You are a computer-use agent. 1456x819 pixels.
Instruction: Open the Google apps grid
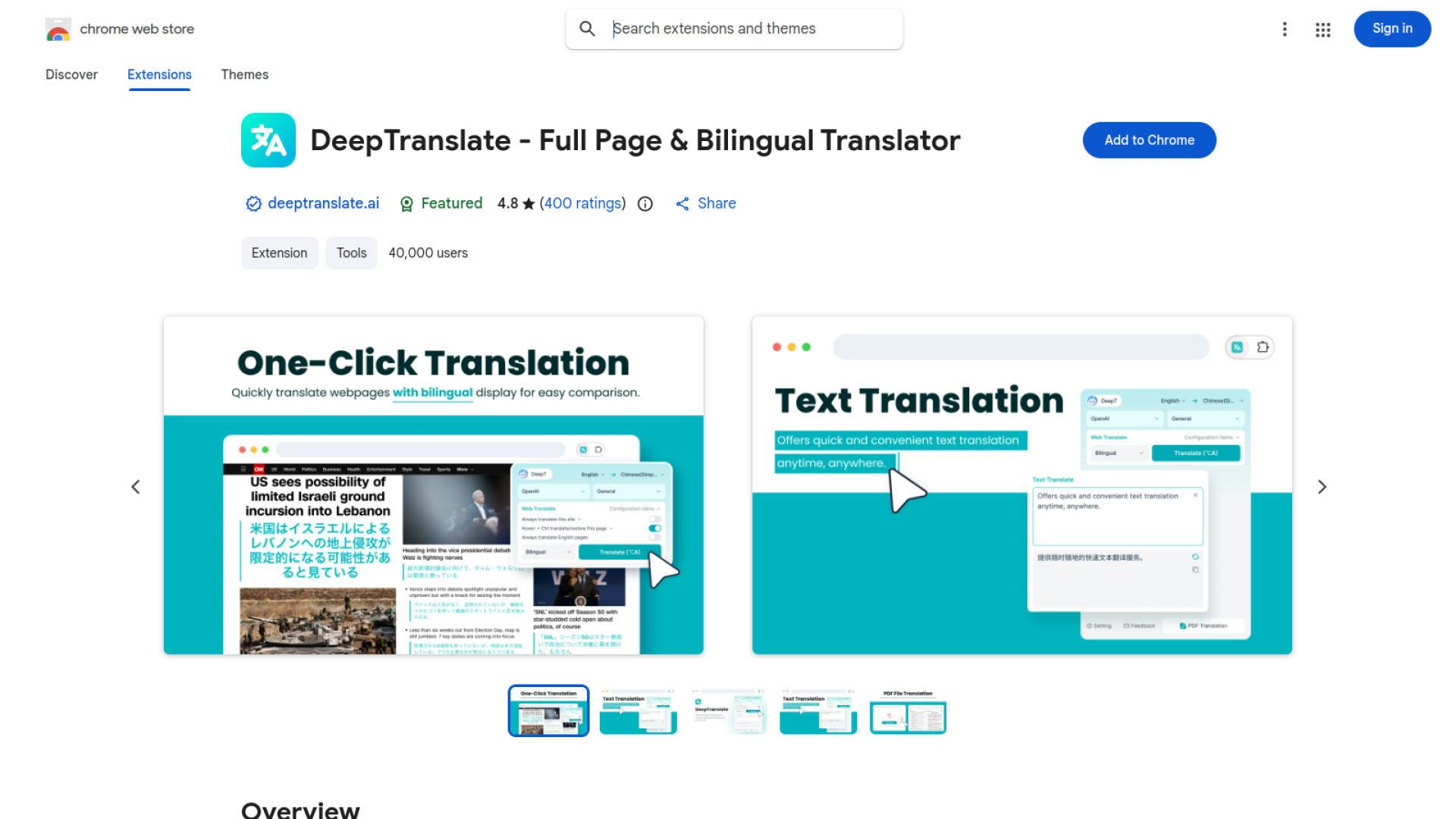click(1323, 29)
